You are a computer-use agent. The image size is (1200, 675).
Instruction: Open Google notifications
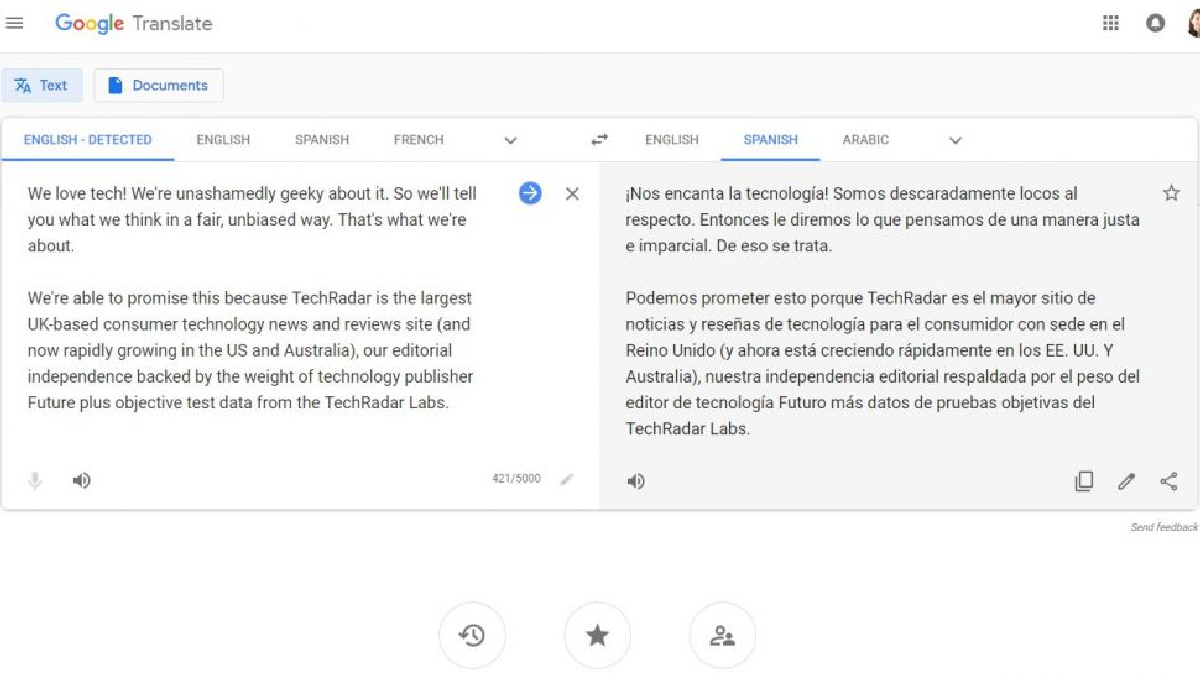1155,22
